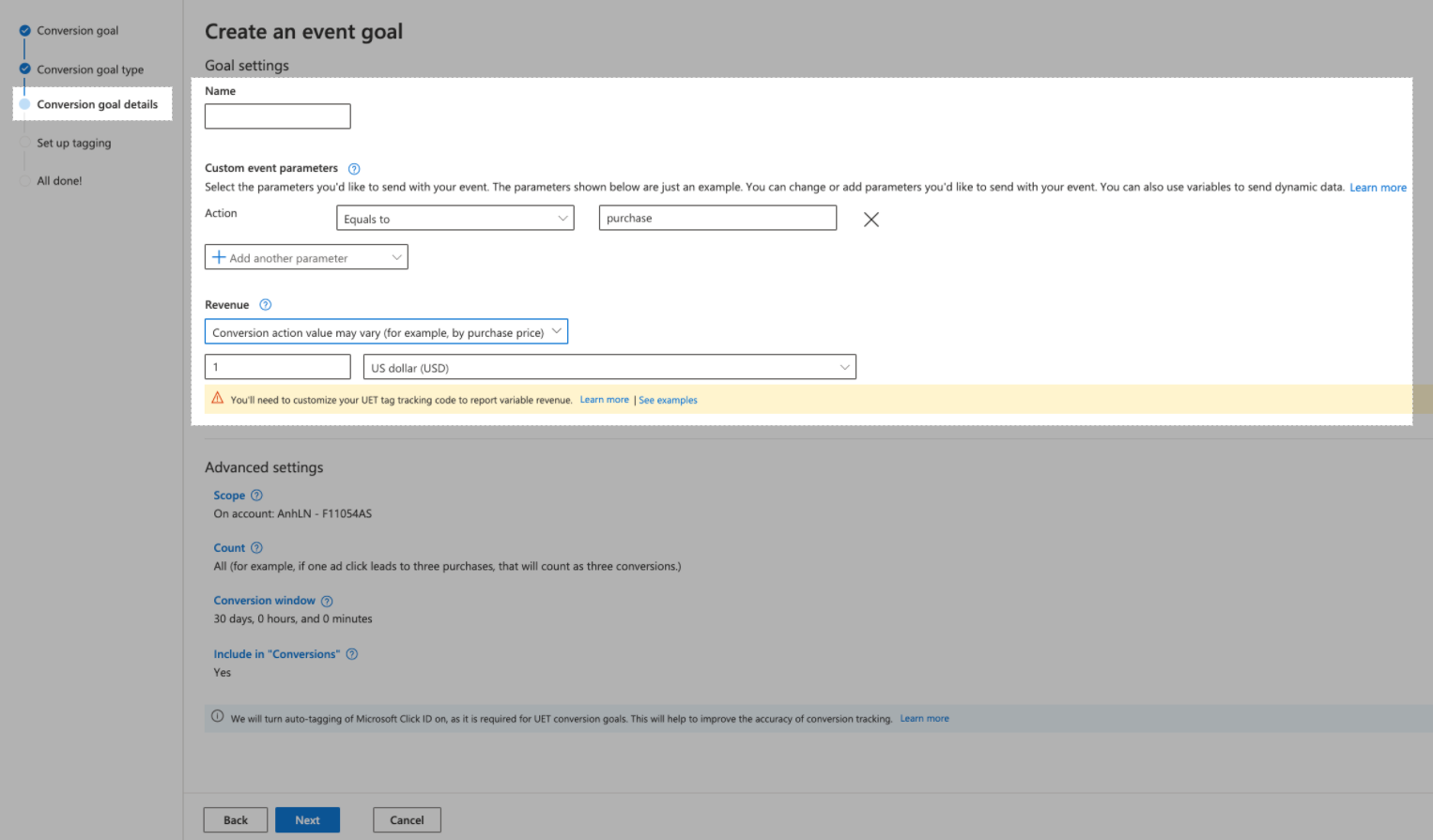Click the purchase value text field

717,218
